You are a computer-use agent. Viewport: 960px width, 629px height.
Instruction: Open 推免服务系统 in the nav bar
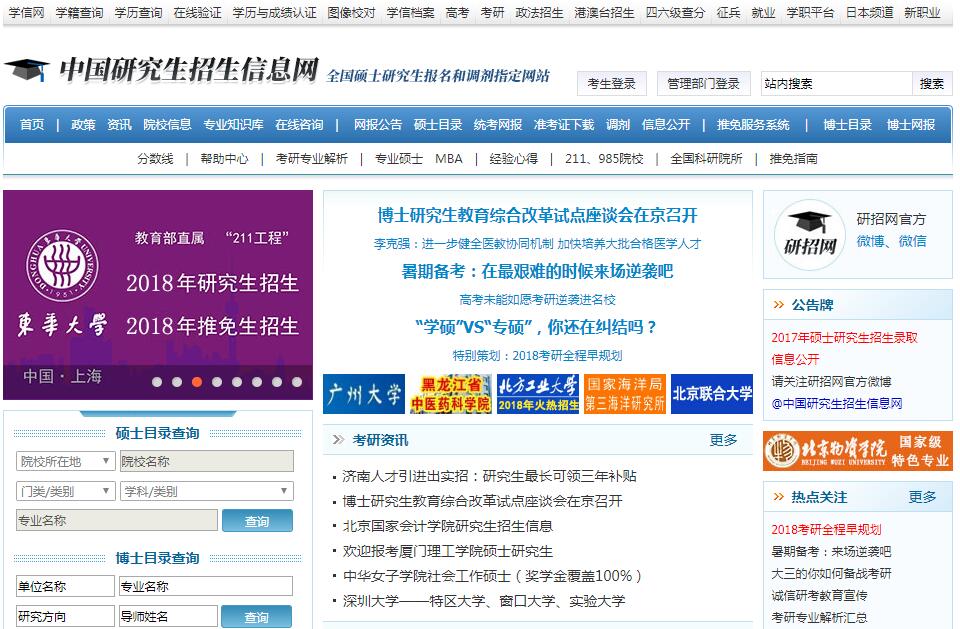pos(753,125)
